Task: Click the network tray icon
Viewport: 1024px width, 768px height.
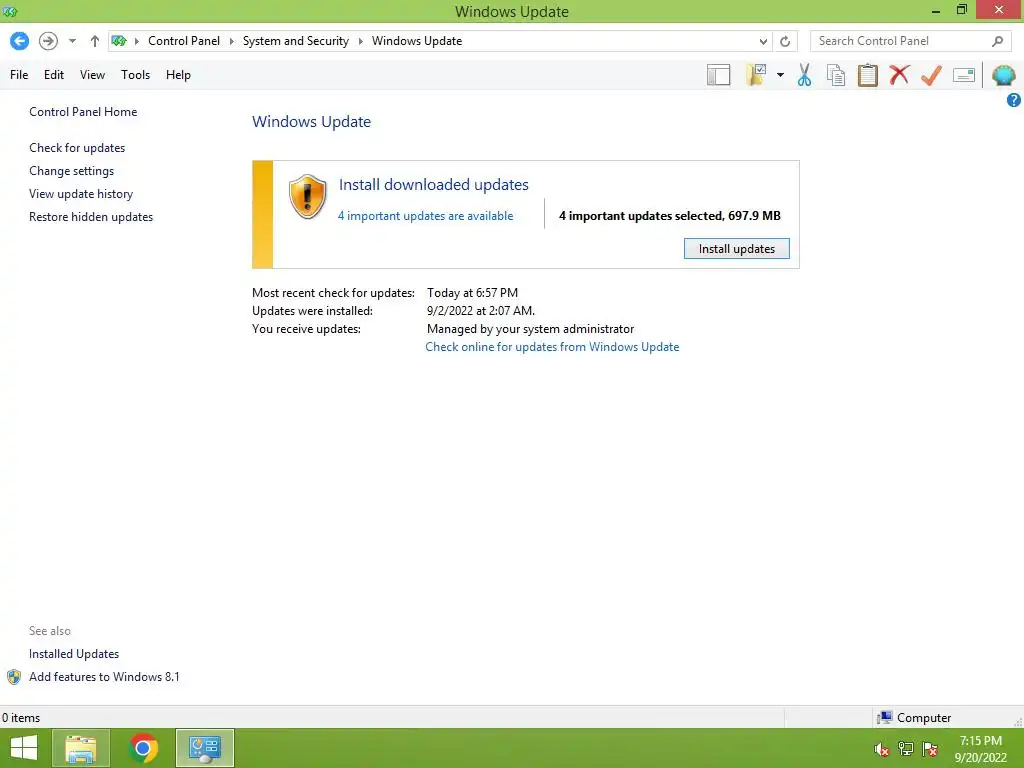Action: click(906, 749)
